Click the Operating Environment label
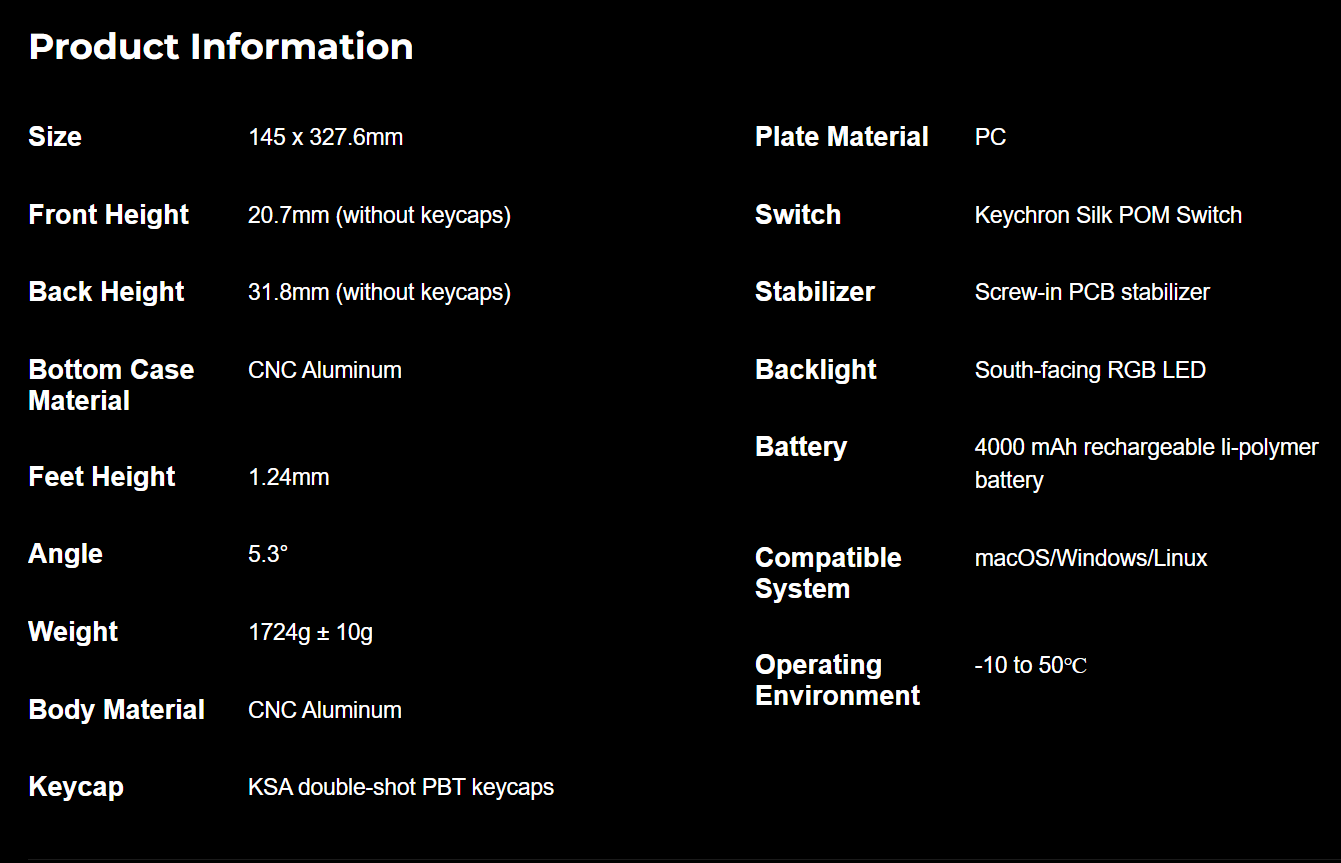This screenshot has height=863, width=1341. tap(838, 680)
